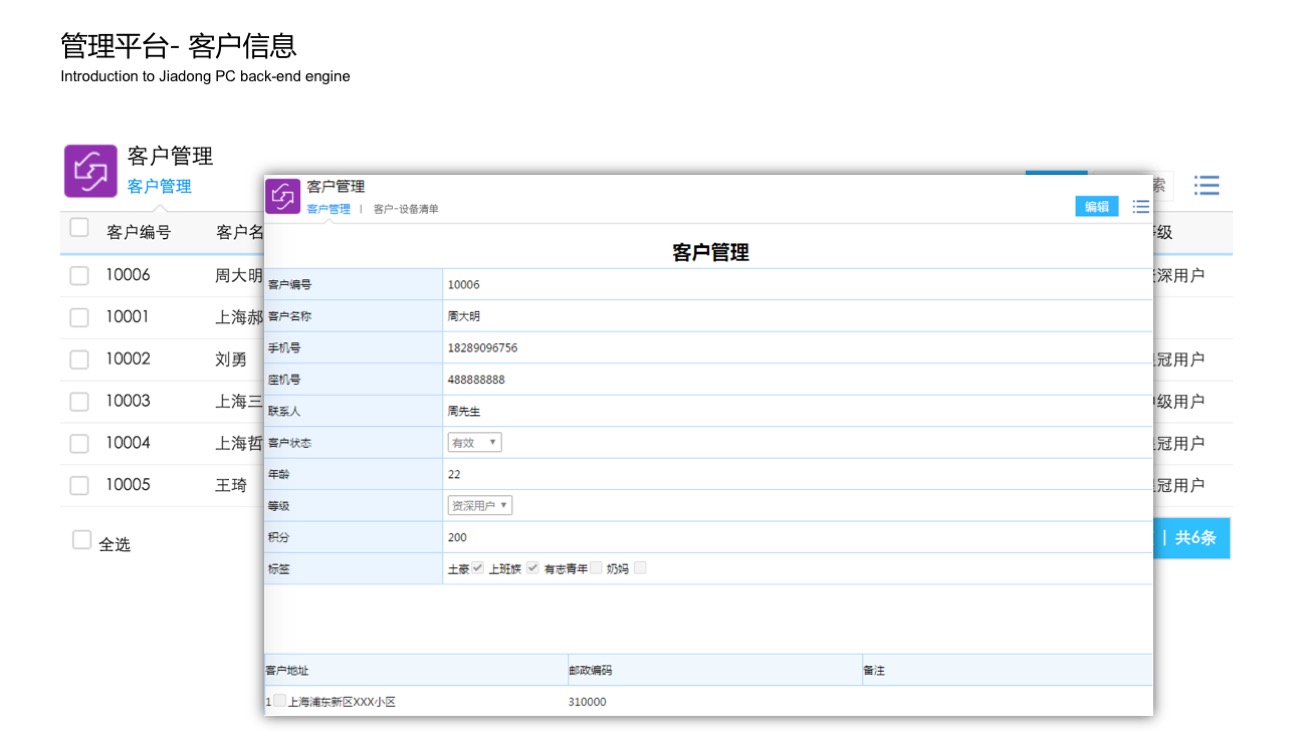Screen dimensions: 1300x731
Task: Select the checkbox for customer row 10003
Action: 79,402
